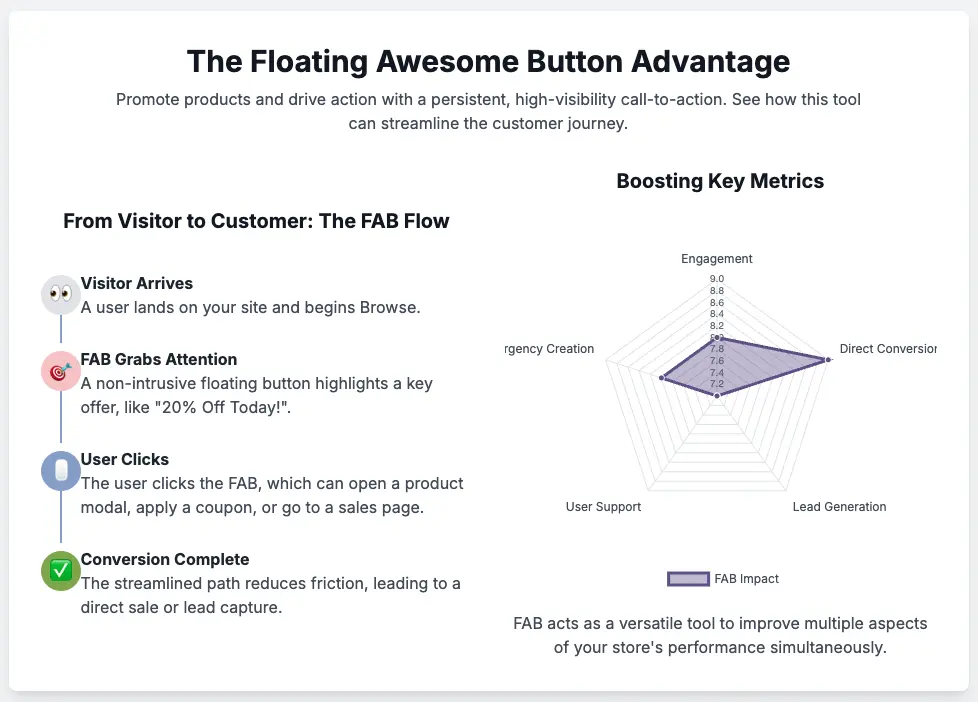Screen dimensions: 978x702
Task: Toggle the FAB Impact legend item
Action: click(x=723, y=579)
